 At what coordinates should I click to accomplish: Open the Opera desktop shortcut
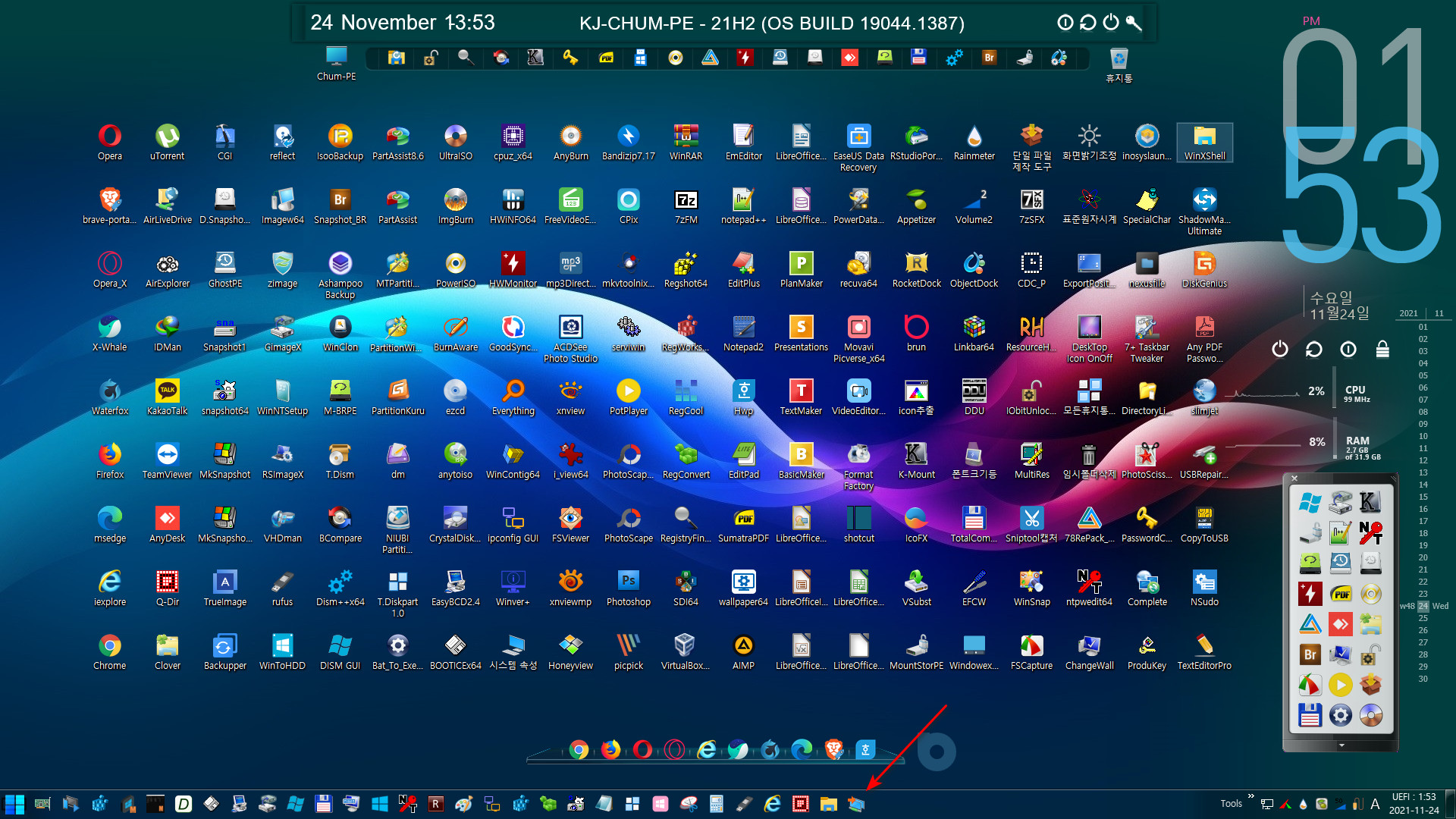109,143
